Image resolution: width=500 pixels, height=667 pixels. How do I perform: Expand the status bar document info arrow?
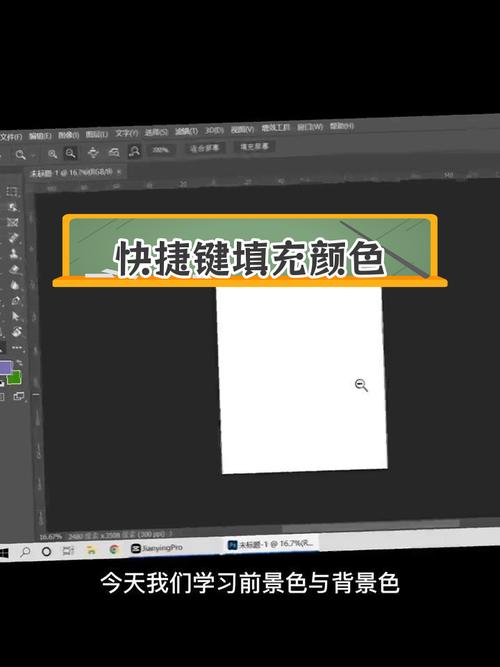(x=171, y=533)
